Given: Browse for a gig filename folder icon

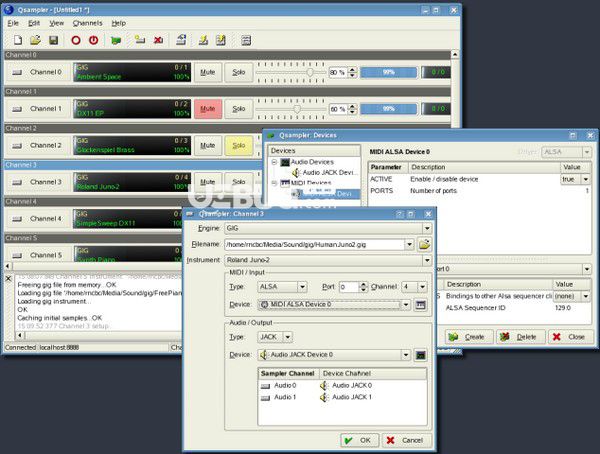Looking at the screenshot, I should click(x=424, y=244).
